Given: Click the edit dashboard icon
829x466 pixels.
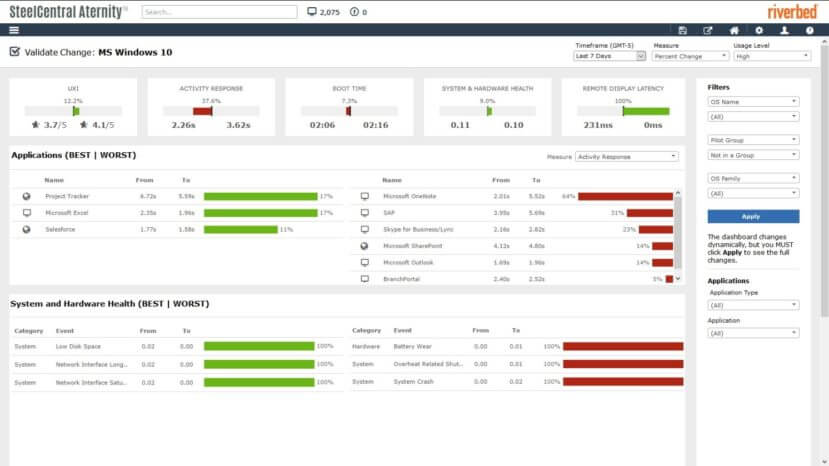Looking at the screenshot, I should pyautogui.click(x=708, y=31).
